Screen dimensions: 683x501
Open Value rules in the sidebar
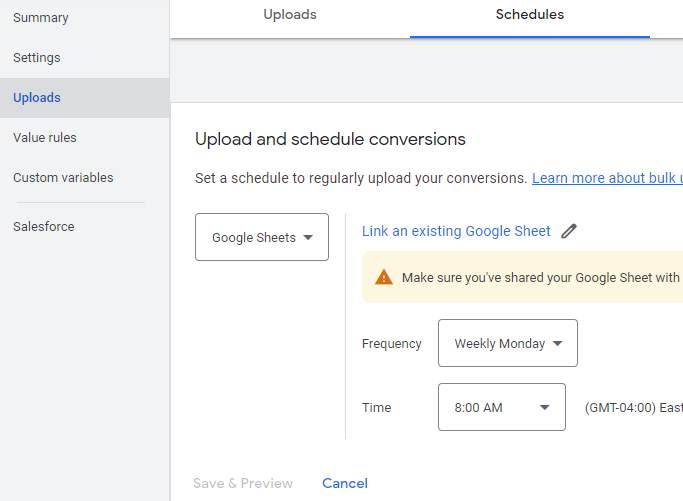click(45, 138)
